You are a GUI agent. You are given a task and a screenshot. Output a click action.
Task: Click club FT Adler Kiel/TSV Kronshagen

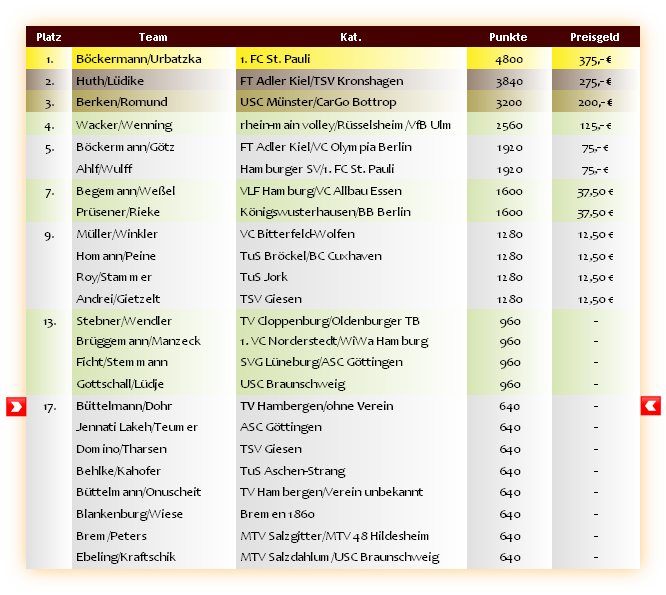(x=322, y=81)
